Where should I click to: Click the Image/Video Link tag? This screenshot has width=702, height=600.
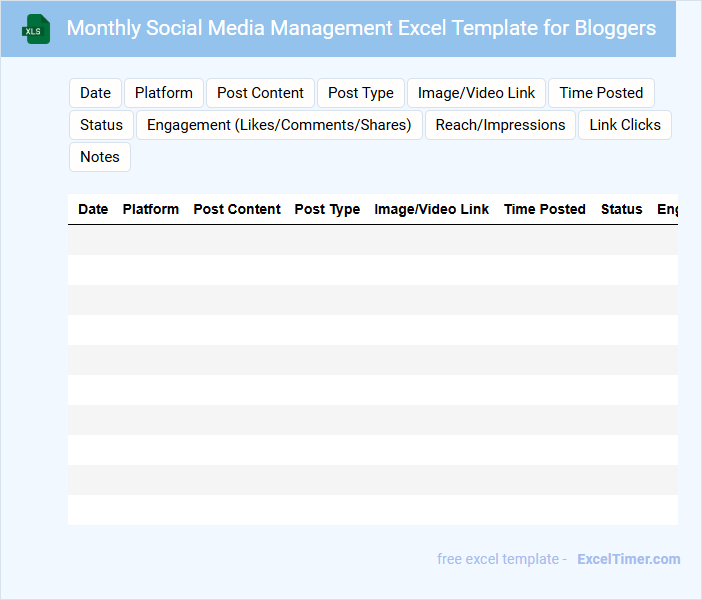tap(476, 93)
